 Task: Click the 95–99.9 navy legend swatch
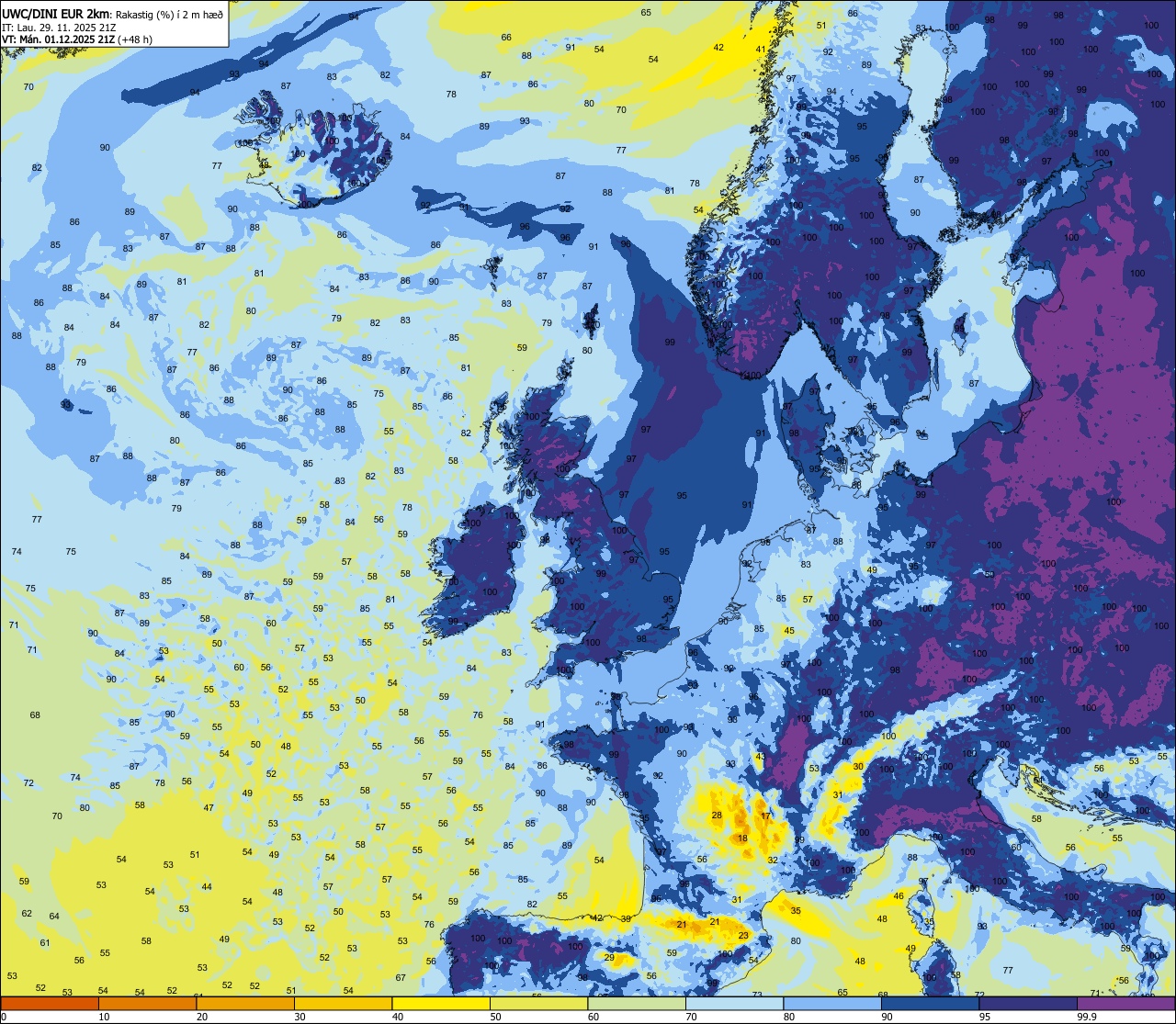click(x=1028, y=1003)
